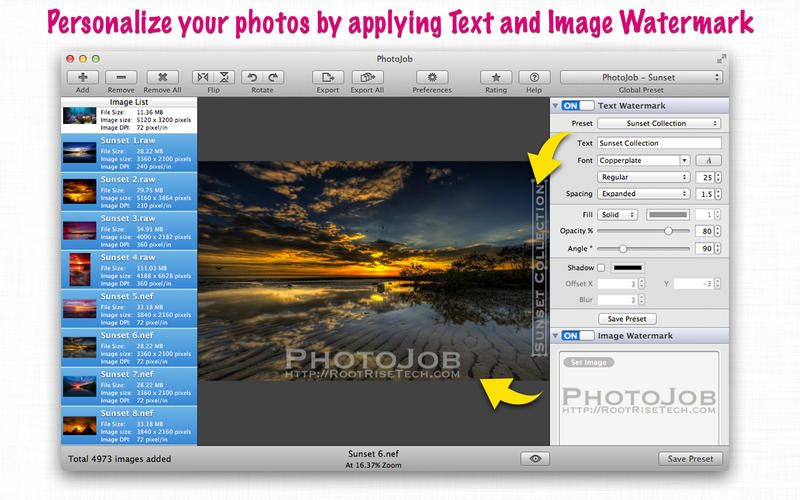This screenshot has height=500, width=800.
Task: Click the Remove All toolbar icon
Action: point(162,77)
